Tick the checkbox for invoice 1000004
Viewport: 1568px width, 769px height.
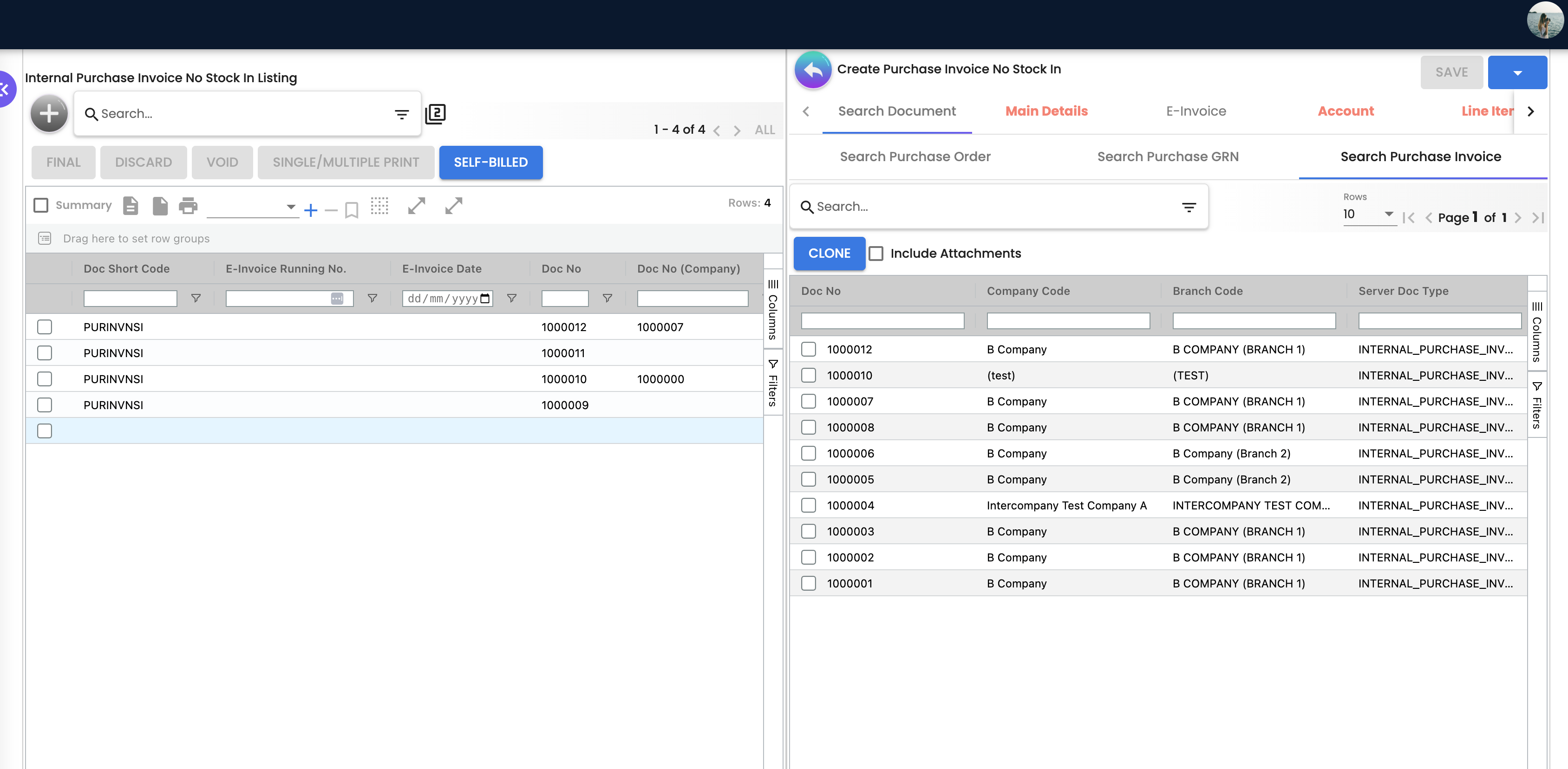click(x=808, y=506)
